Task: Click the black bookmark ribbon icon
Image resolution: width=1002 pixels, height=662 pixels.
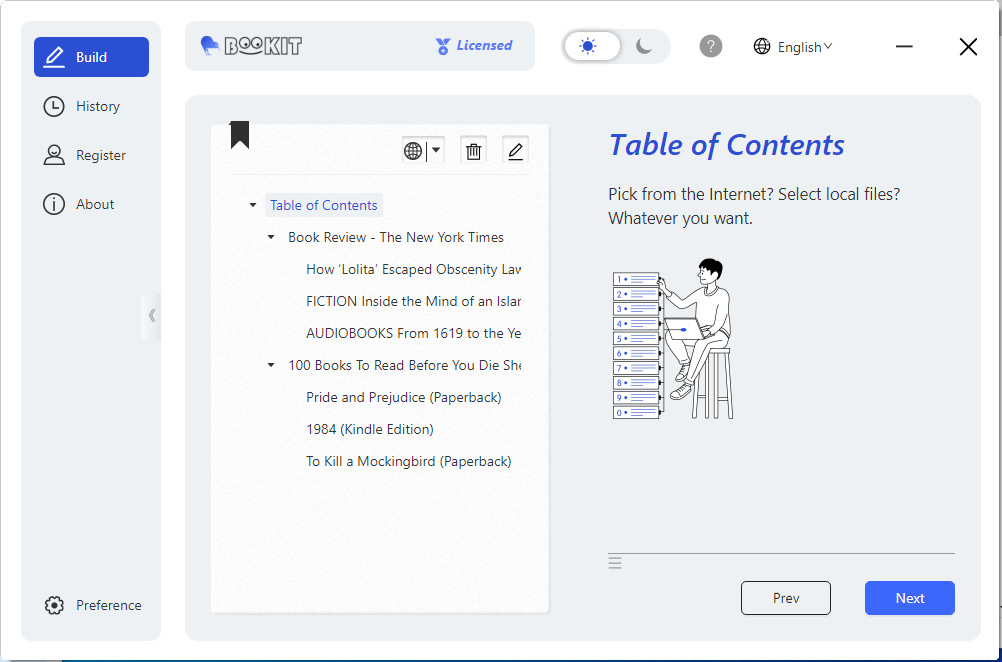Action: pos(240,135)
